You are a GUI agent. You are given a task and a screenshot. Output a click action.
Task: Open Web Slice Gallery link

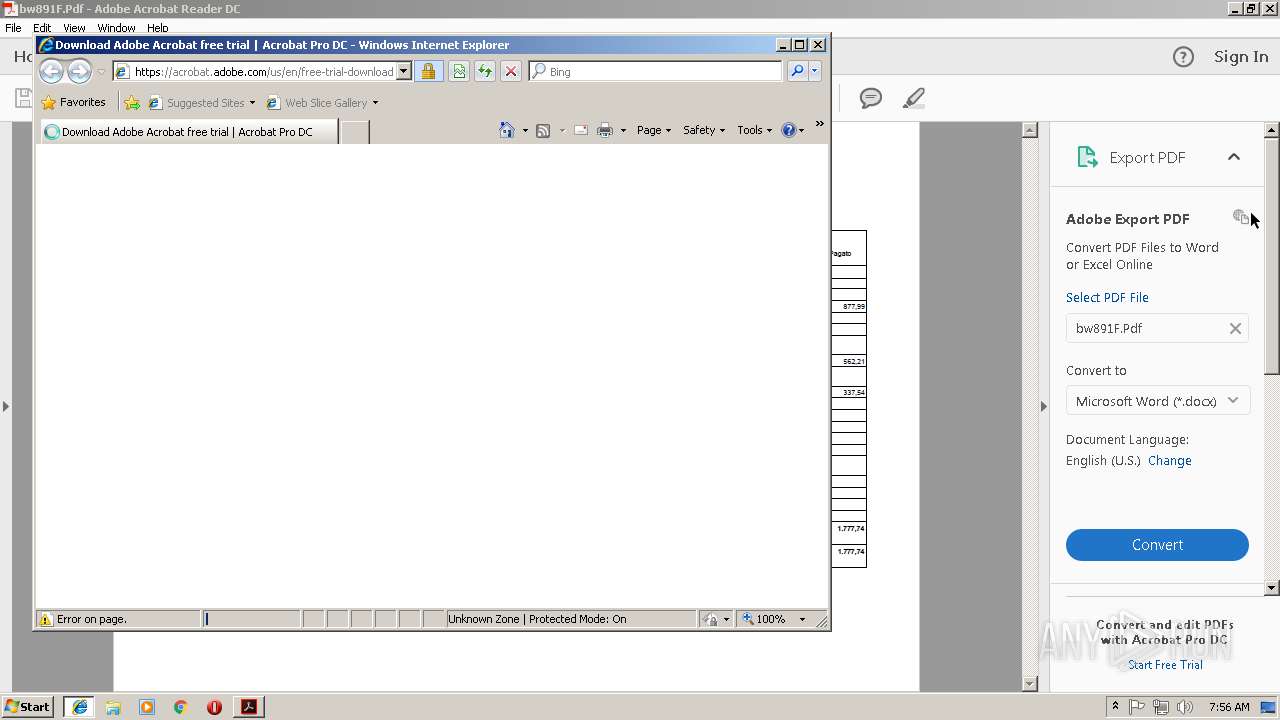(322, 102)
